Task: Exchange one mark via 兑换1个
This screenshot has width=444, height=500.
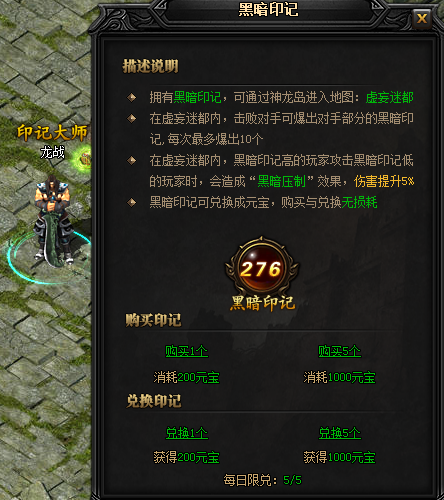Action: (x=187, y=433)
